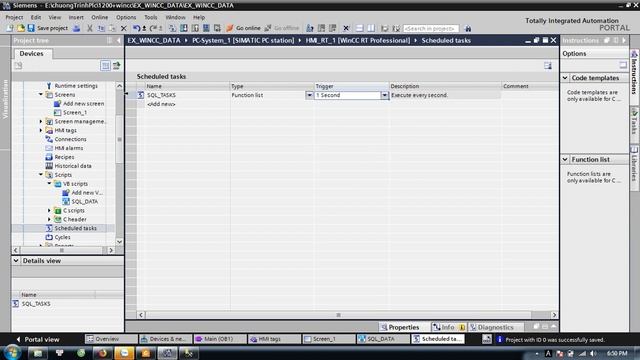Expand the Screen management node

(41, 121)
